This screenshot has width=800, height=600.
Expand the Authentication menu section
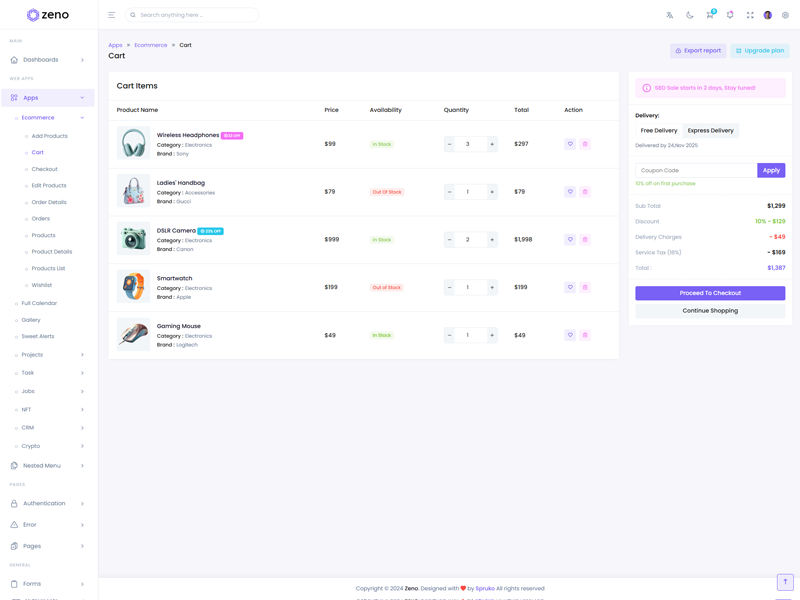(x=48, y=503)
